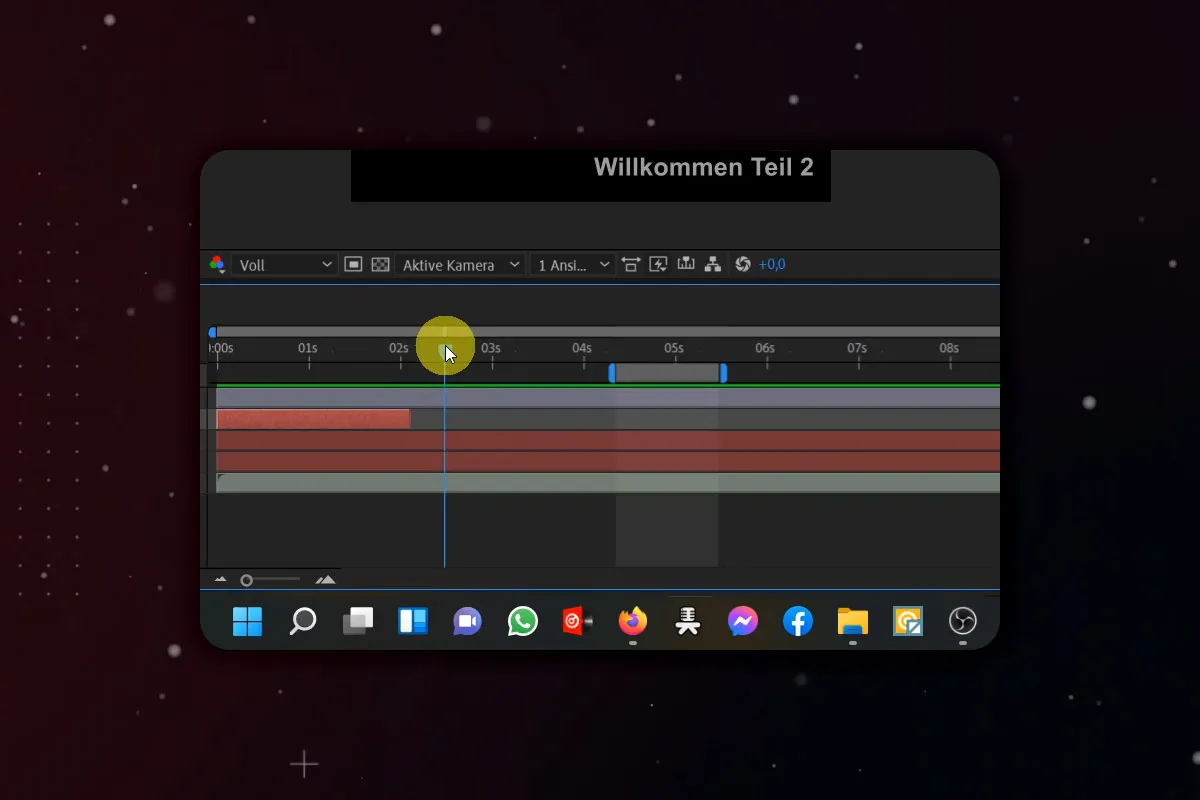The height and width of the screenshot is (800, 1200).
Task: Reset exposure with the aperture icon
Action: 742,265
